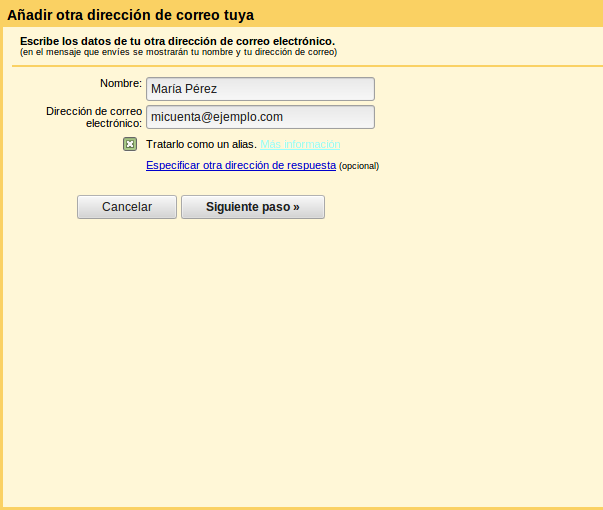
Task: Click empty area of the yellow header bar
Action: coord(450,15)
